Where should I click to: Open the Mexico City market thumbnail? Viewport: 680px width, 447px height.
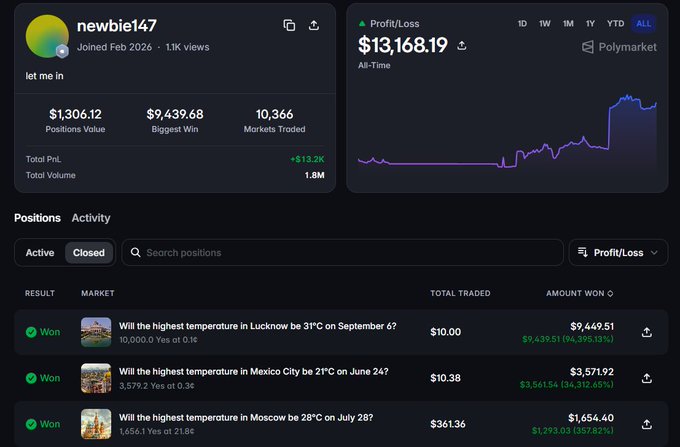point(96,378)
